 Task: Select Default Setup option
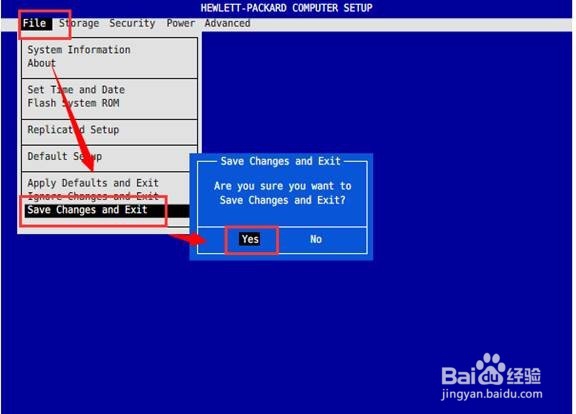point(65,156)
